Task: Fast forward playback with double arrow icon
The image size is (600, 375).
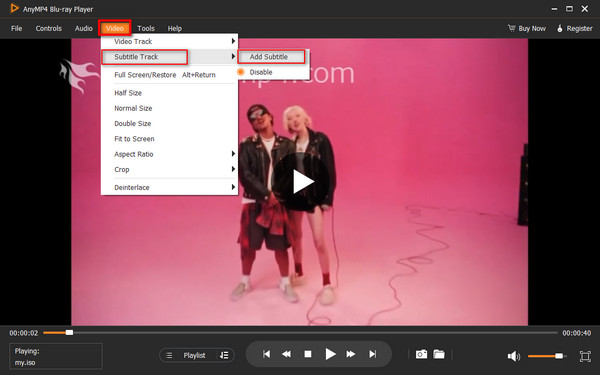Action: click(x=351, y=354)
